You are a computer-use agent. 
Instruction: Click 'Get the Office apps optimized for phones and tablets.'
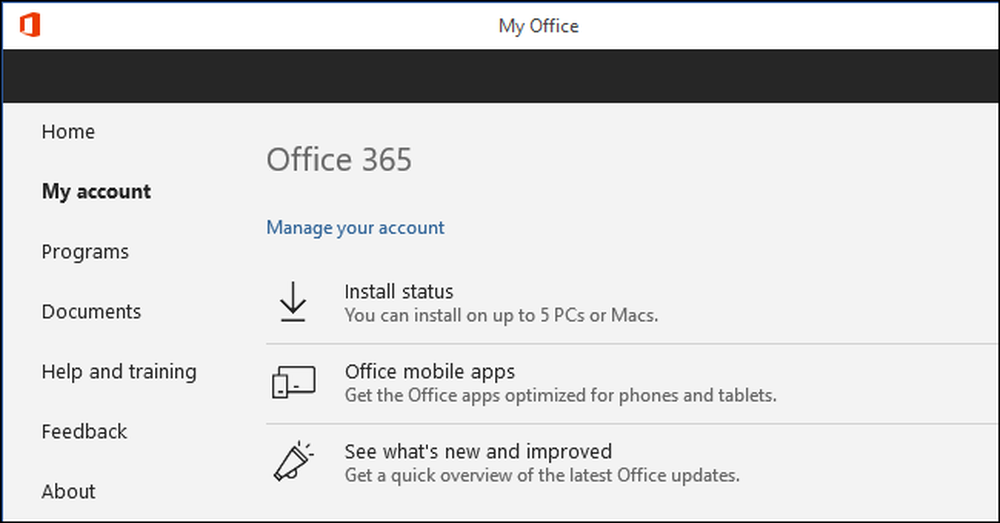[x=561, y=395]
